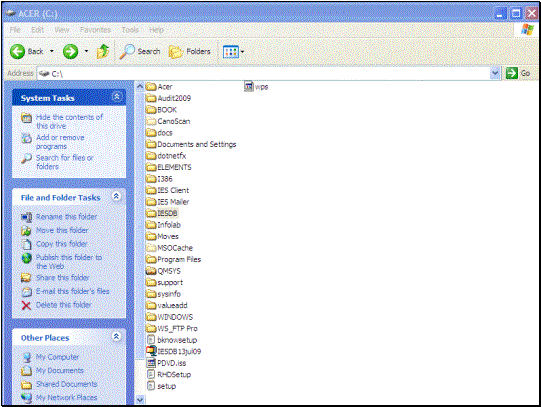Open the wps file icon
This screenshot has width=541, height=407.
point(248,86)
